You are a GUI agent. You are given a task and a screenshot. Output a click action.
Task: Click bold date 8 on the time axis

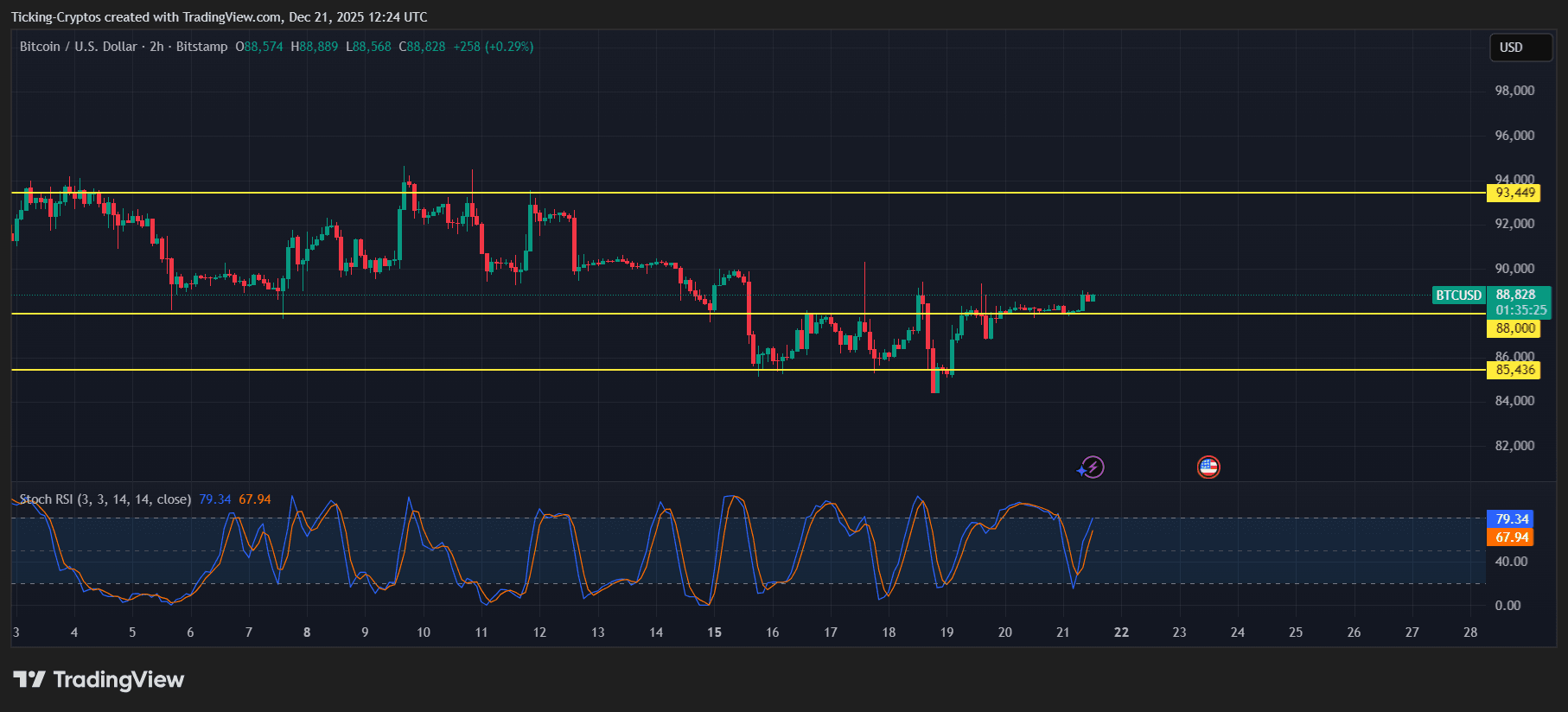pos(307,633)
